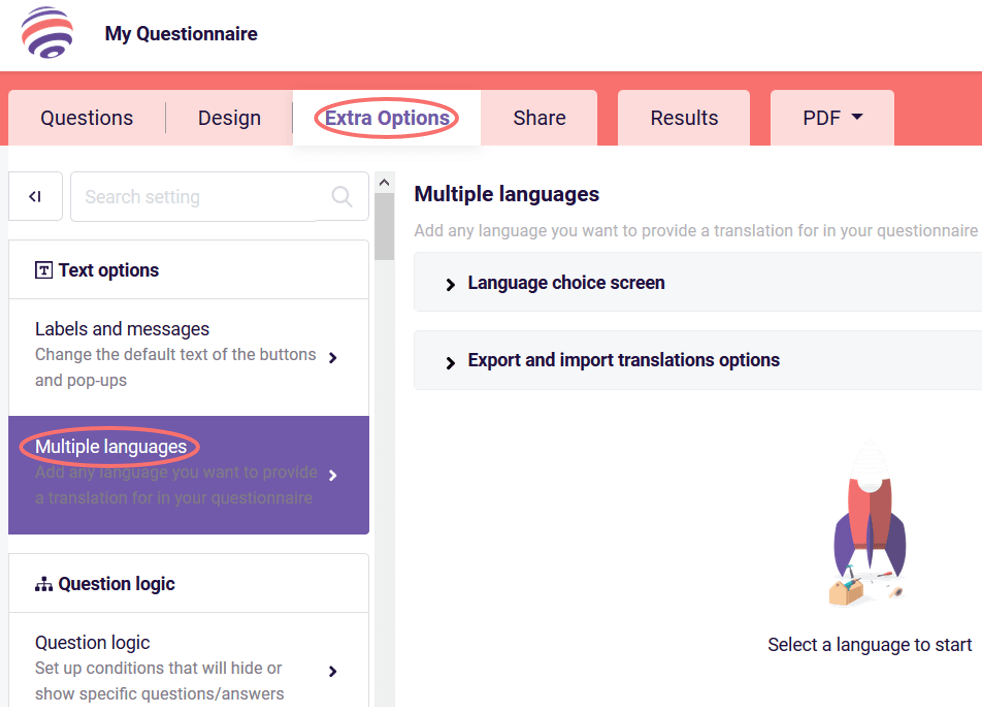
Task: Collapse the sidebar with the left arrow icon
Action: [35, 196]
